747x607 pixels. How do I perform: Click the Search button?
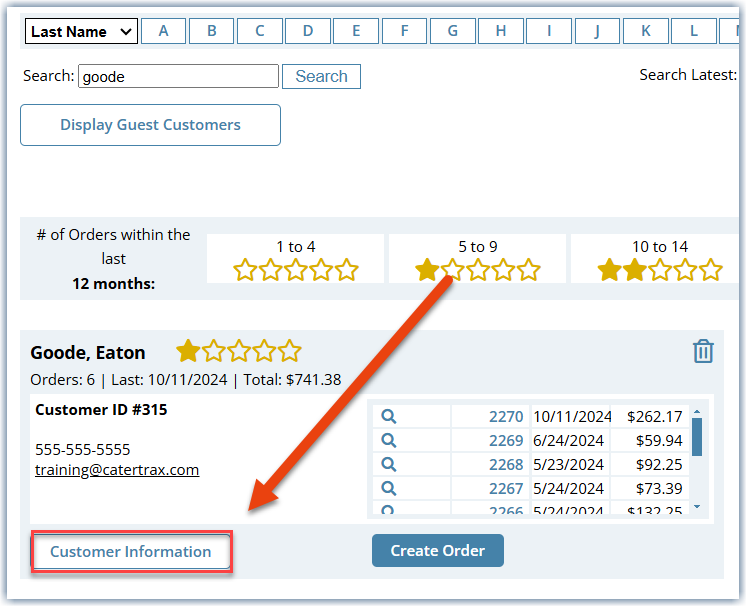click(322, 76)
